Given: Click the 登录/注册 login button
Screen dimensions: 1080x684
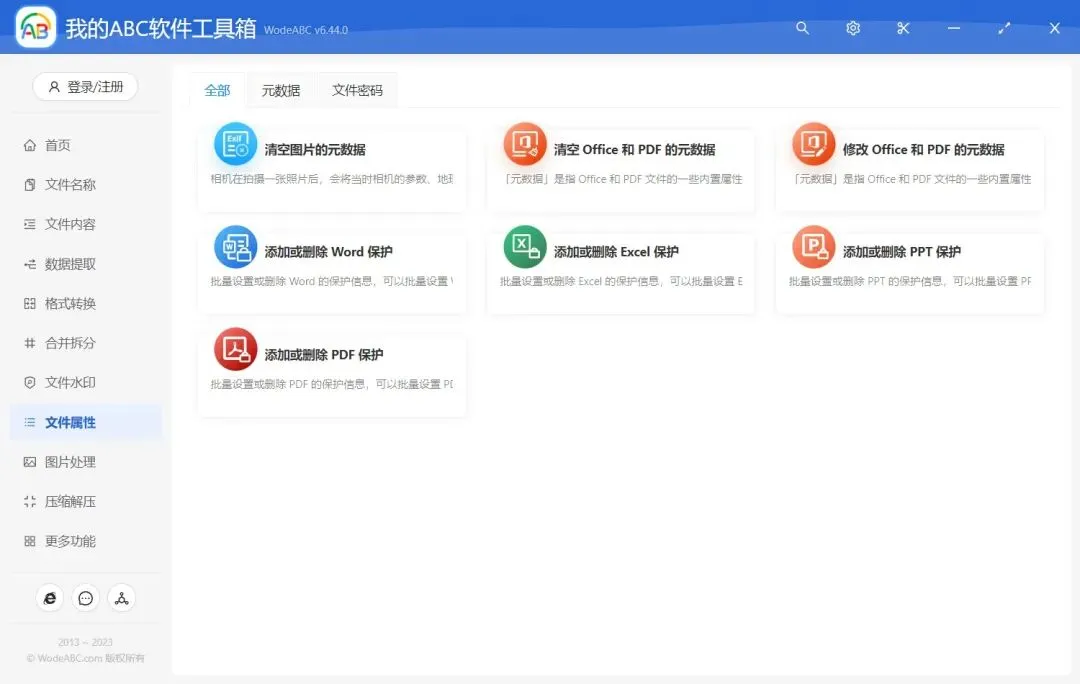Looking at the screenshot, I should [x=85, y=87].
